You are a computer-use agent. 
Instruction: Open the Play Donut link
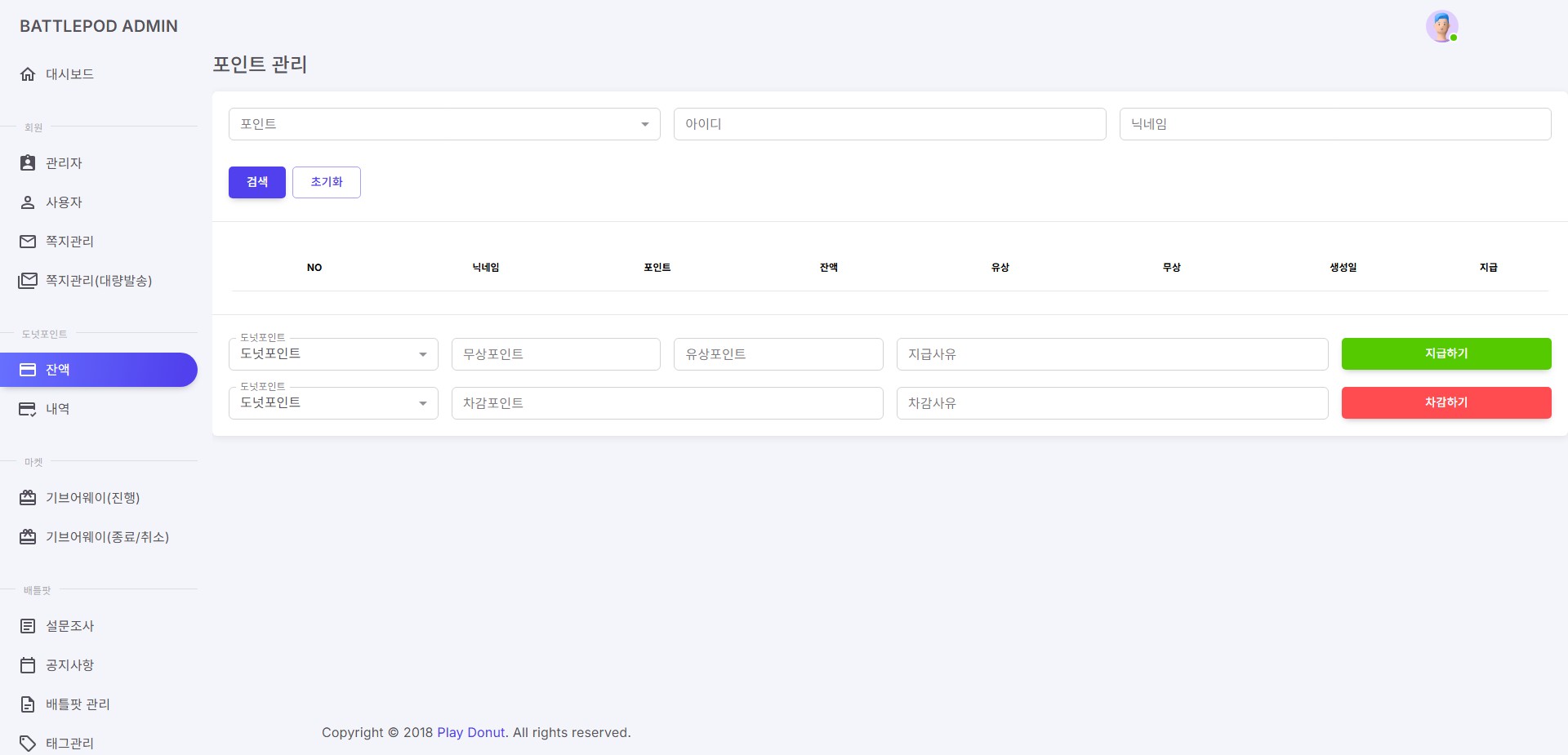(470, 732)
